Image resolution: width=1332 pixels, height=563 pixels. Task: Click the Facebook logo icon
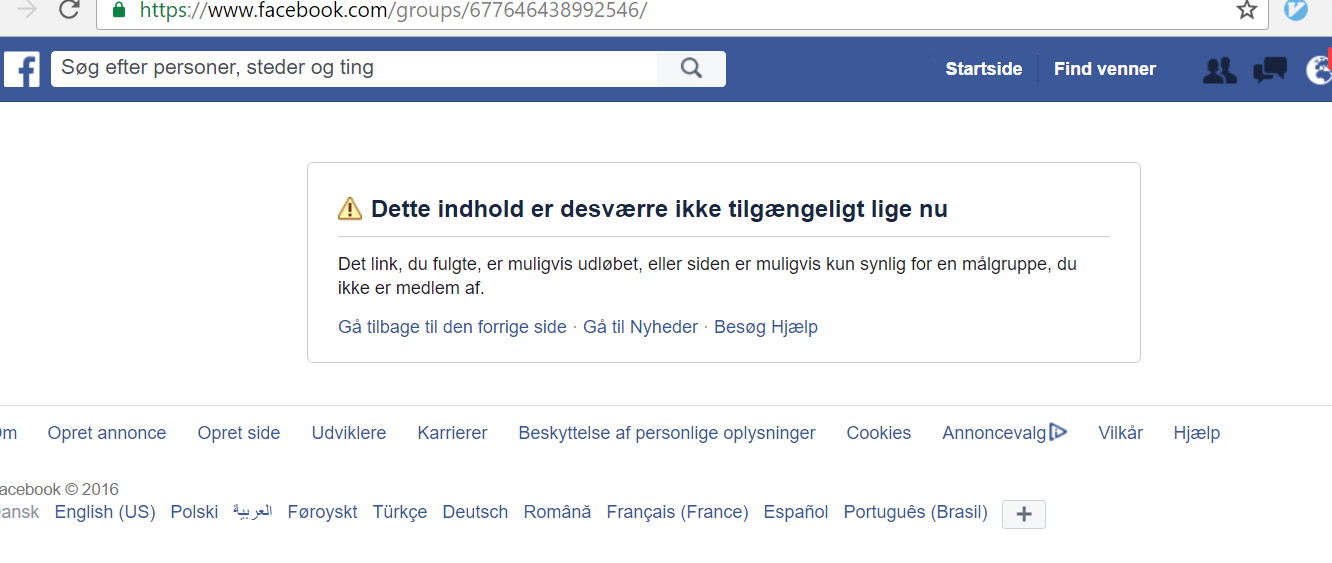22,69
